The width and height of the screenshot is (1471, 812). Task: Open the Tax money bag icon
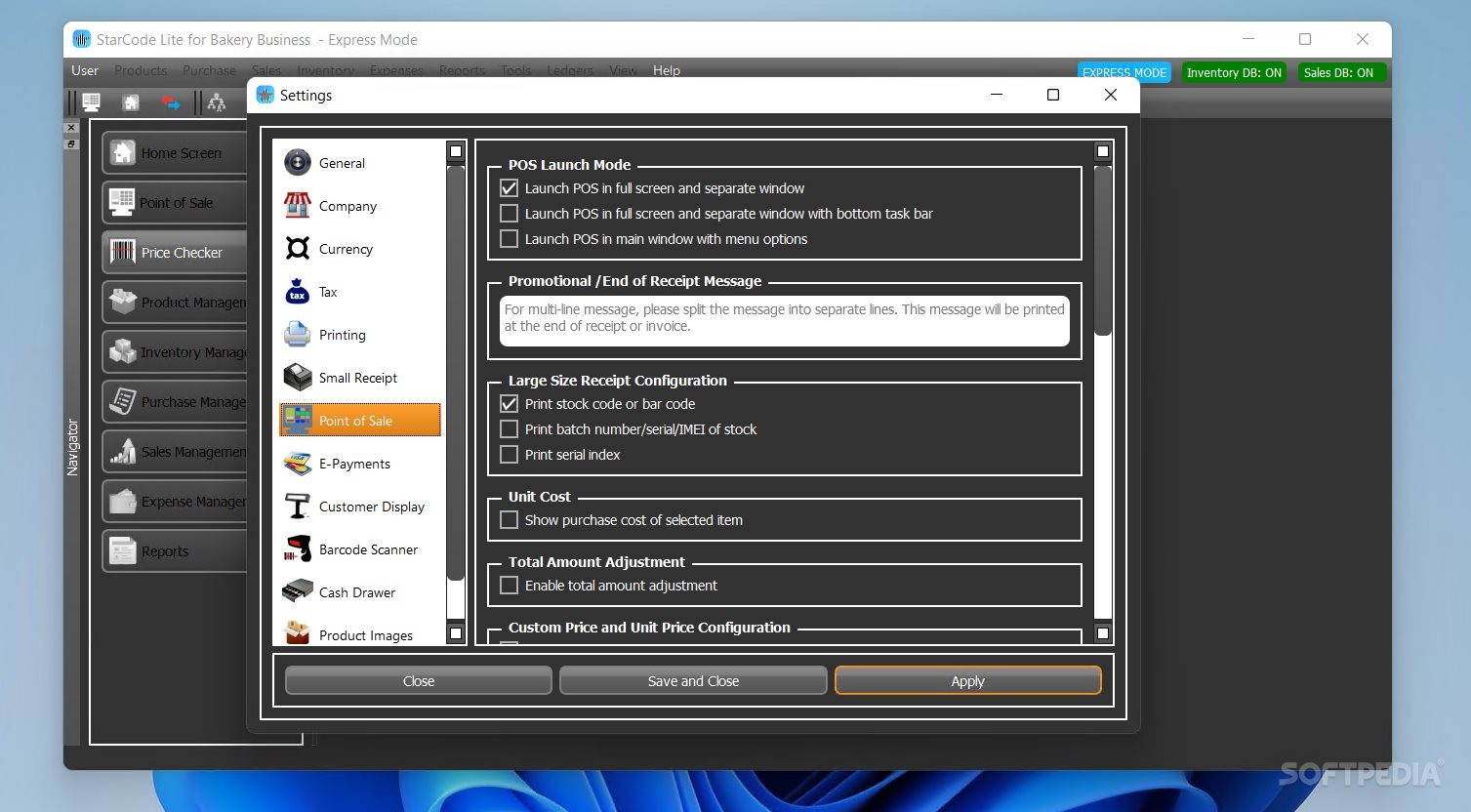point(298,292)
